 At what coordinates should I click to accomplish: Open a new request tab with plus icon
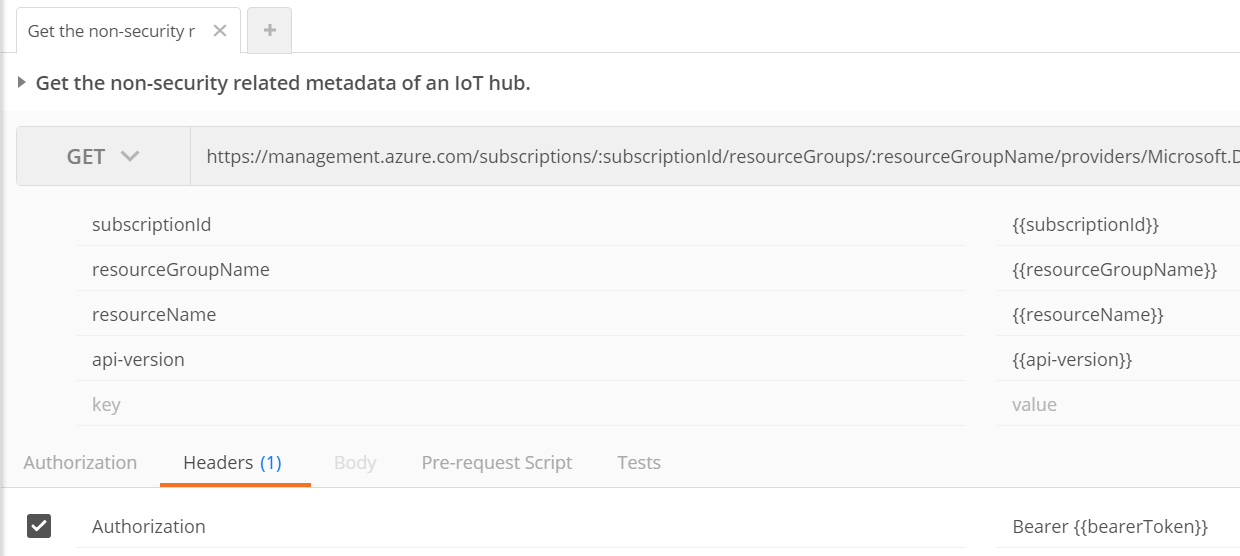pos(269,31)
